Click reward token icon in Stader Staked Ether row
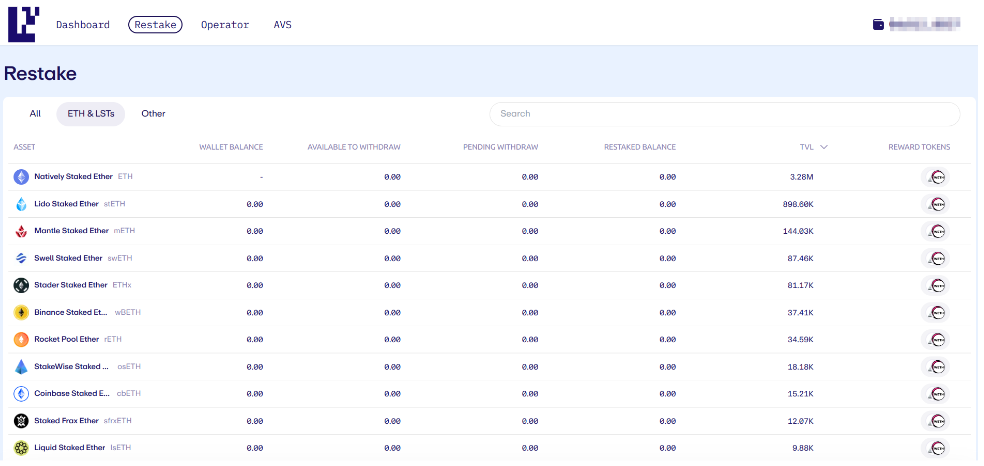This screenshot has width=984, height=466. [x=936, y=285]
